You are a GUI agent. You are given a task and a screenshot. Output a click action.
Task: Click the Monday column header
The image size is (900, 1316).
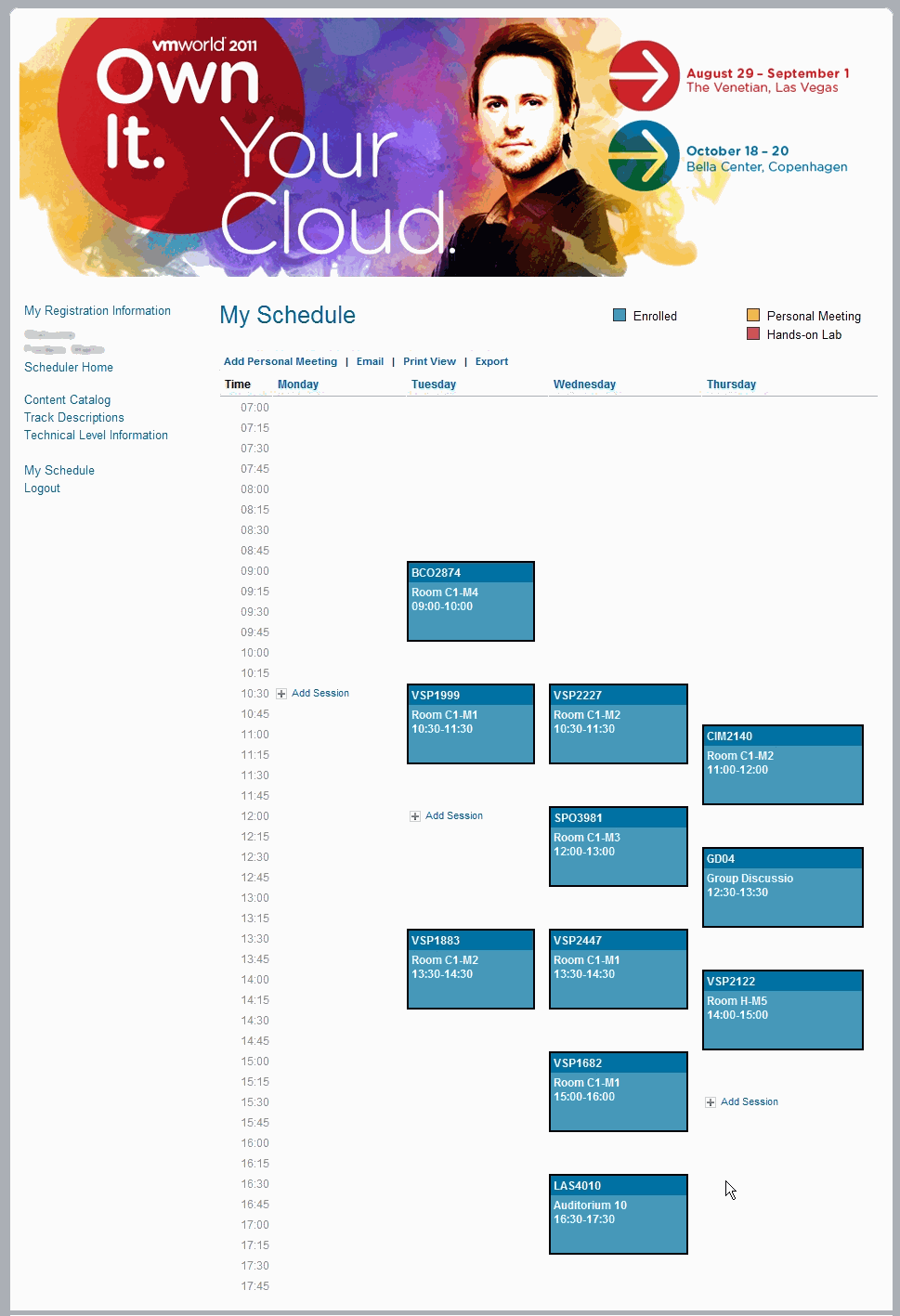298,384
